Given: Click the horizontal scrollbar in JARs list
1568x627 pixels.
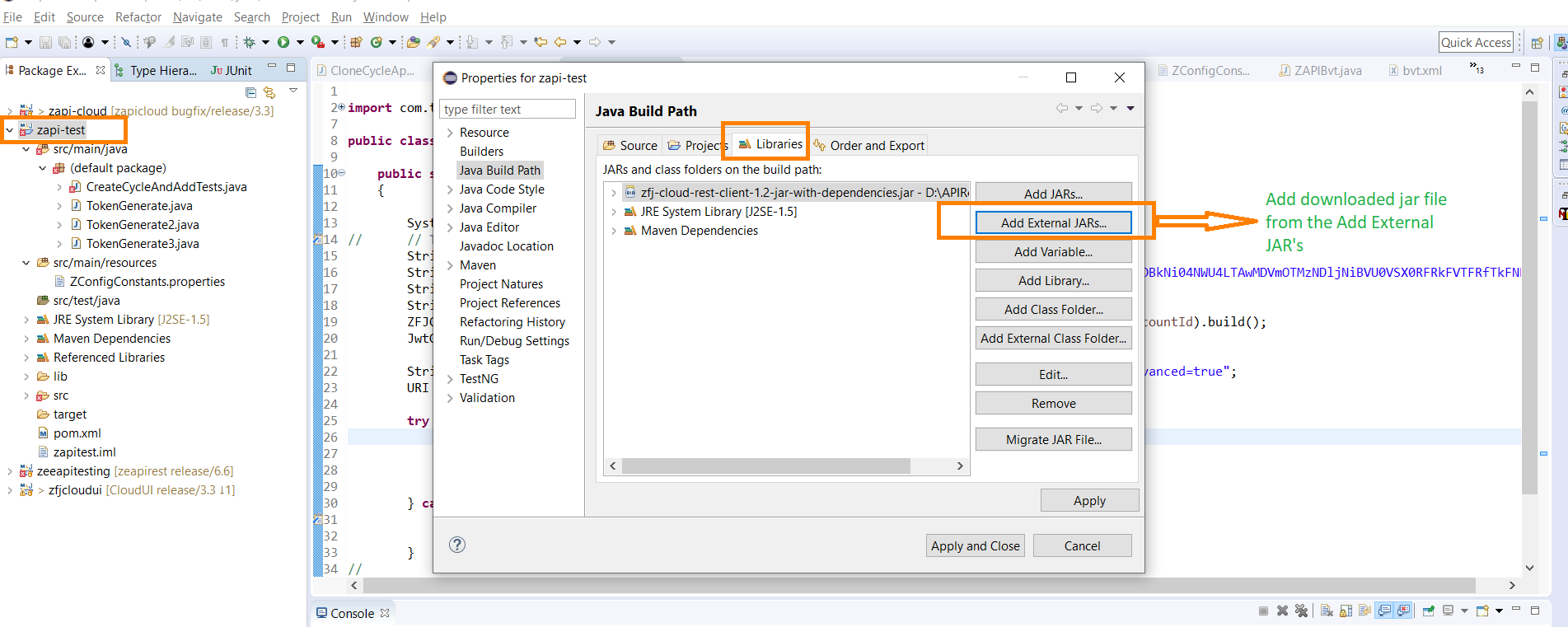Looking at the screenshot, I should [766, 466].
